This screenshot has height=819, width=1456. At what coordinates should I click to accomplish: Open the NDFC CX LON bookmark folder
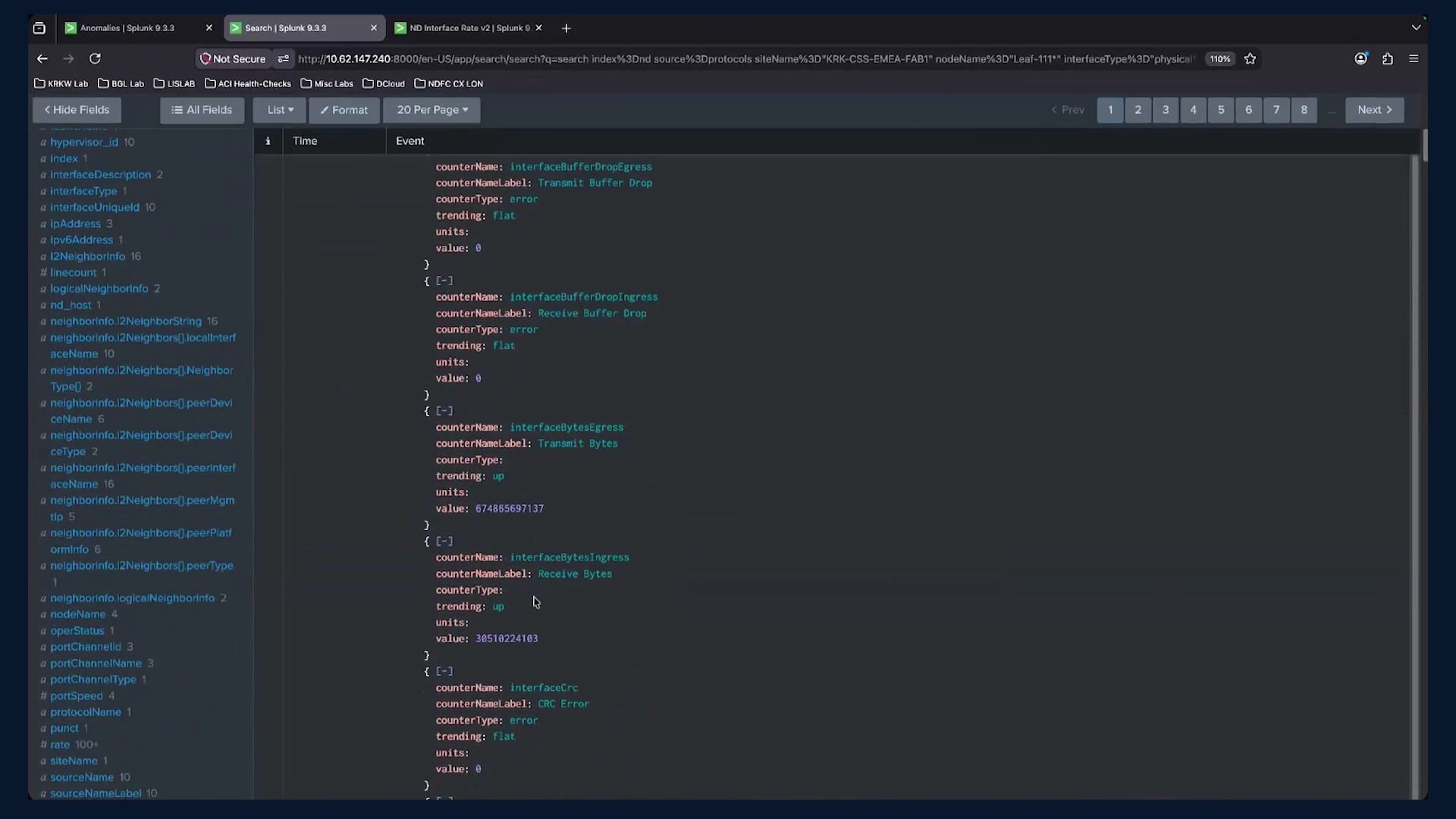(x=449, y=83)
